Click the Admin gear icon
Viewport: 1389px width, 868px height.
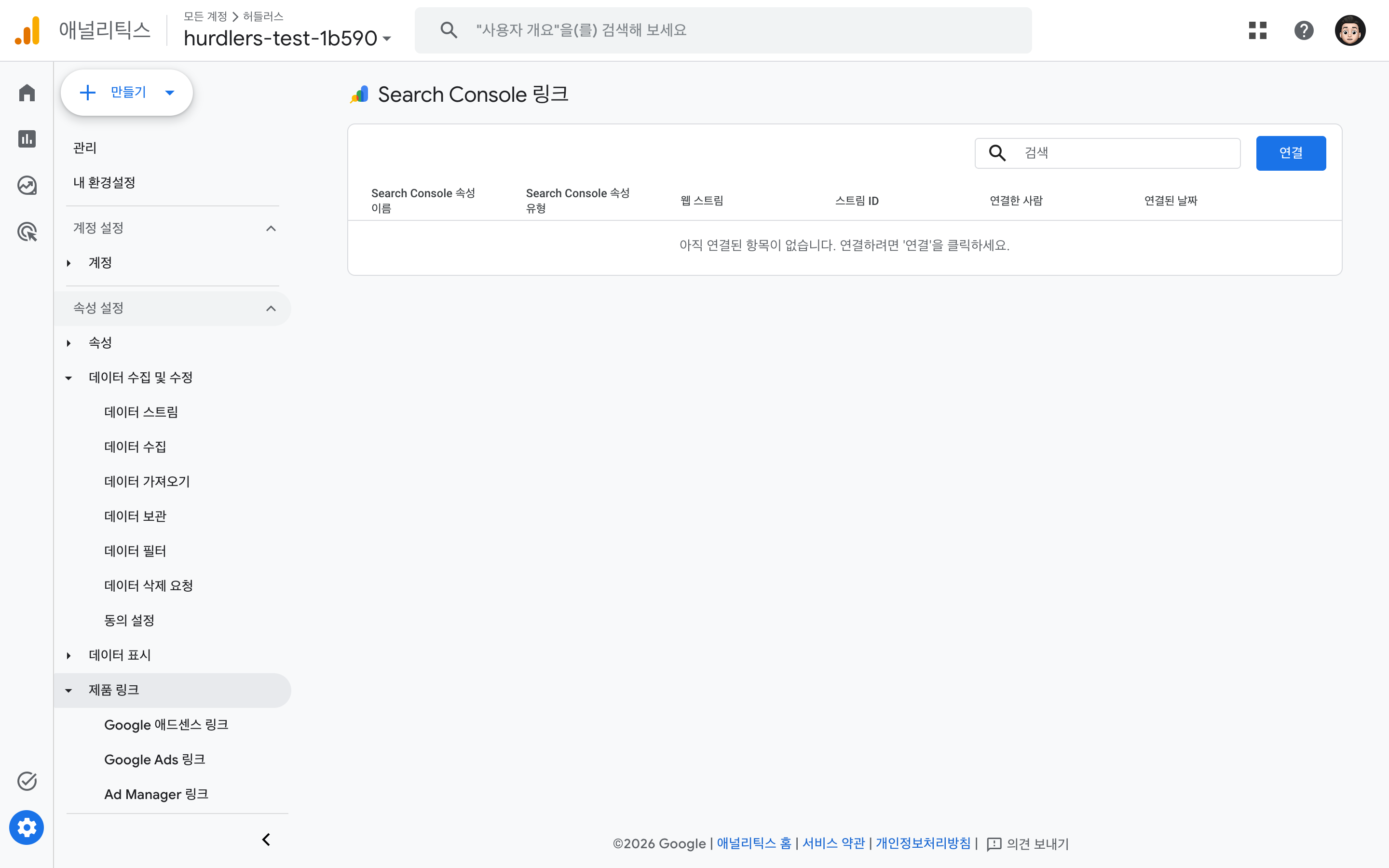(27, 828)
